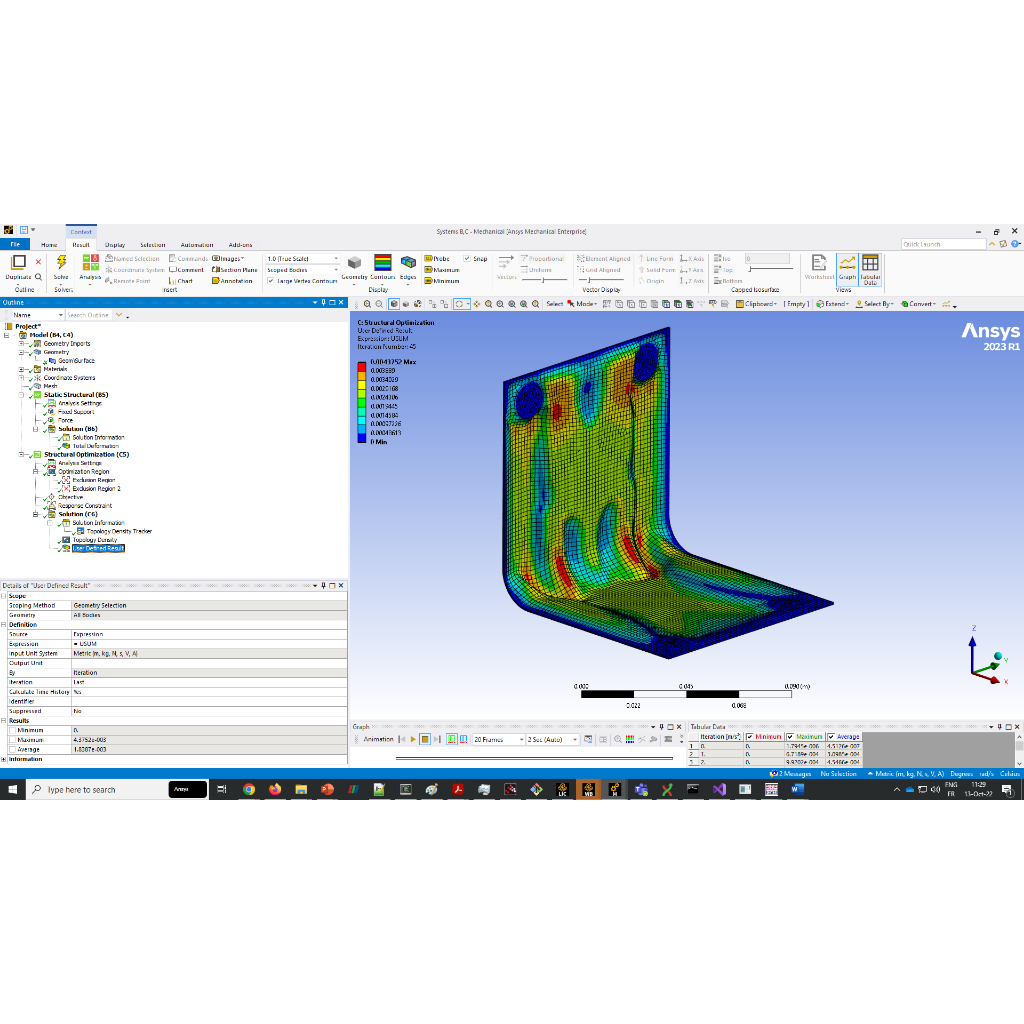
Task: Open the 20 Frames dropdown
Action: click(x=497, y=739)
